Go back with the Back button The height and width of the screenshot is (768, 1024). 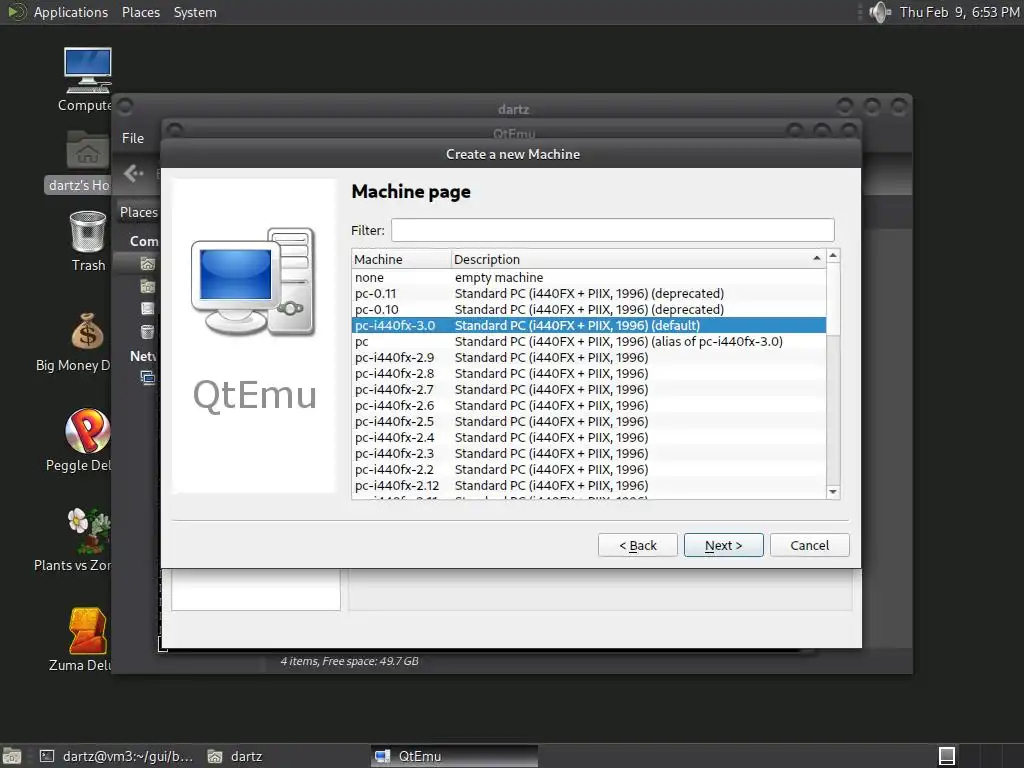(637, 545)
